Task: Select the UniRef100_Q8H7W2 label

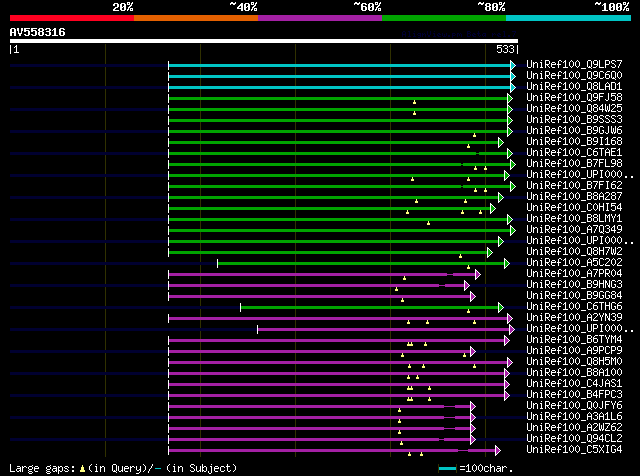Action: tap(574, 252)
